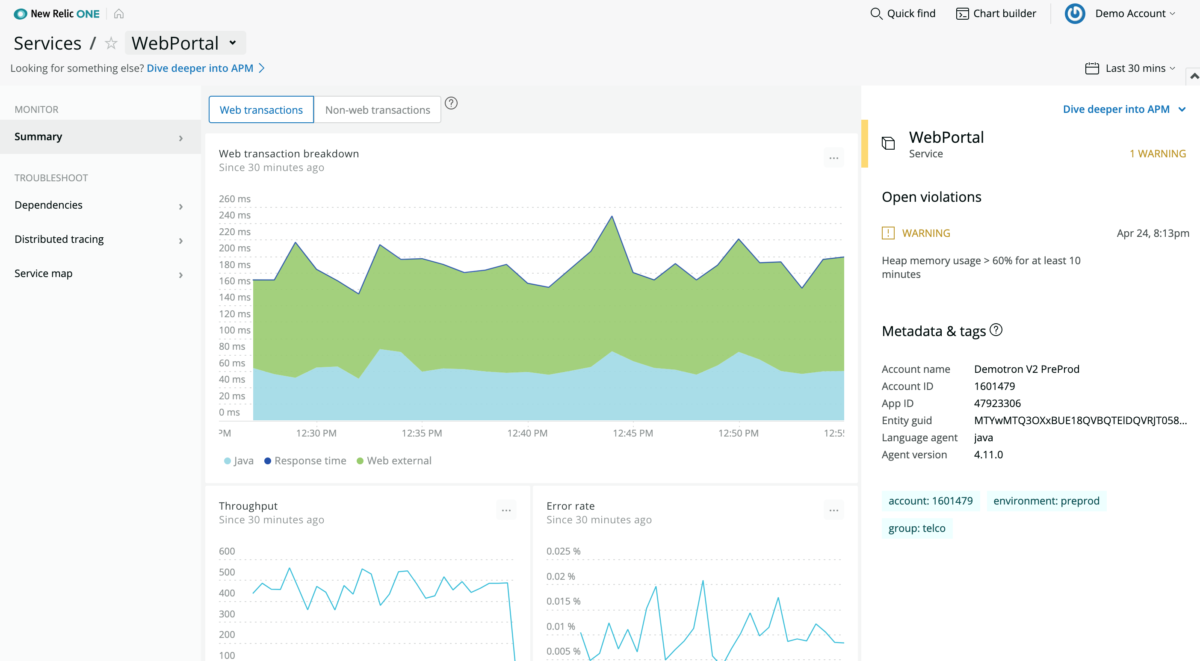Select Distributed tracing in the sidebar
Screen dimensions: 1200x661
[x=100, y=239]
